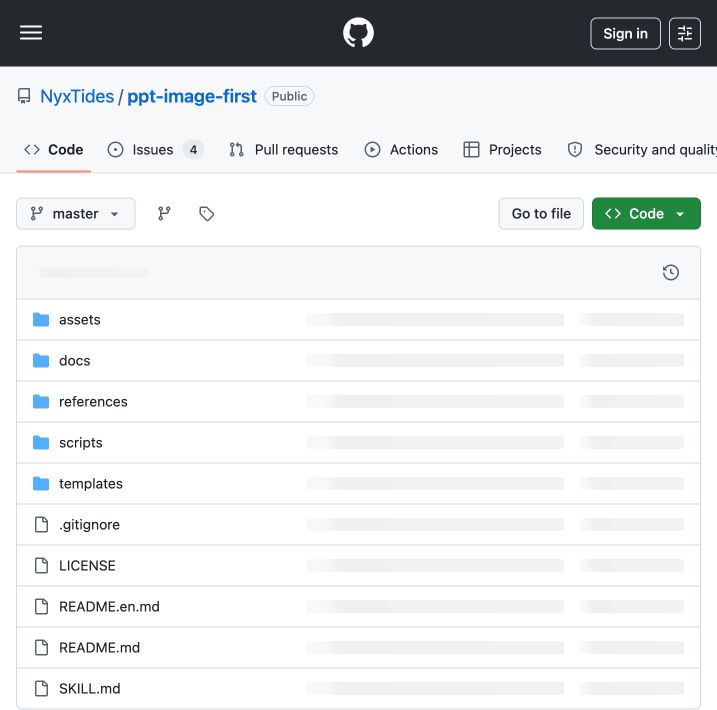Click the .gitignore file icon

[42, 524]
